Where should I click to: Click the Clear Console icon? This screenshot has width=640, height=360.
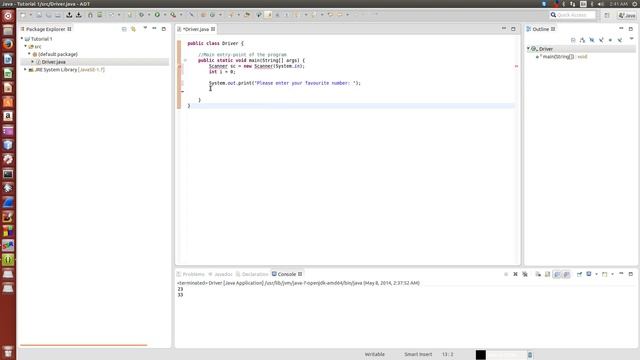pyautogui.click(x=538, y=274)
